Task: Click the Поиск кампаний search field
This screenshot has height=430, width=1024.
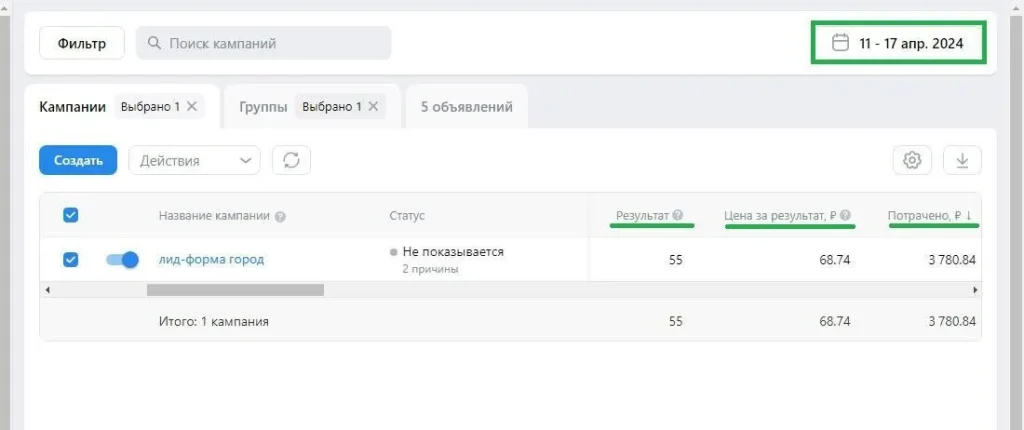Action: (x=264, y=43)
